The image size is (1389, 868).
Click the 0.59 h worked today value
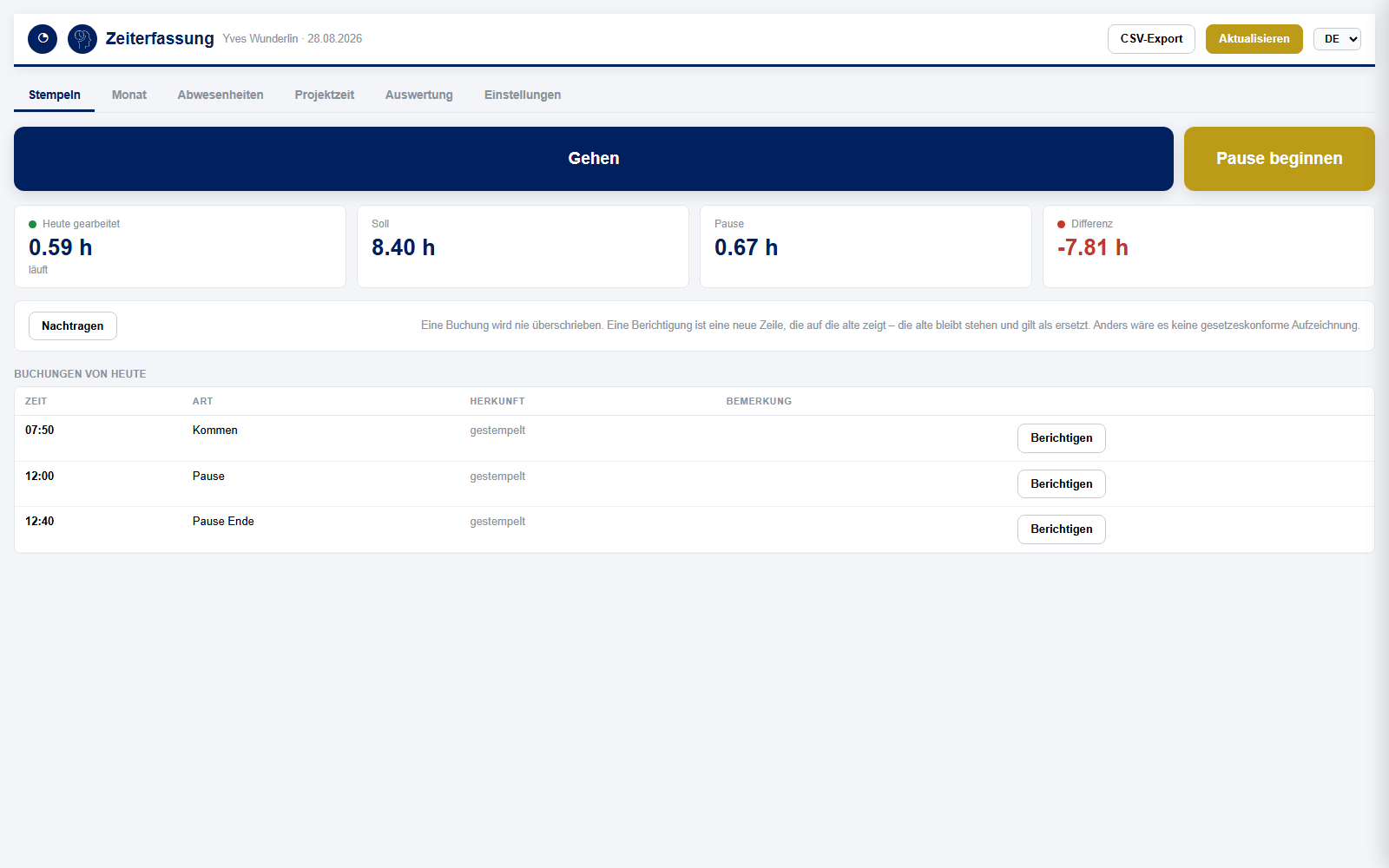tap(61, 247)
